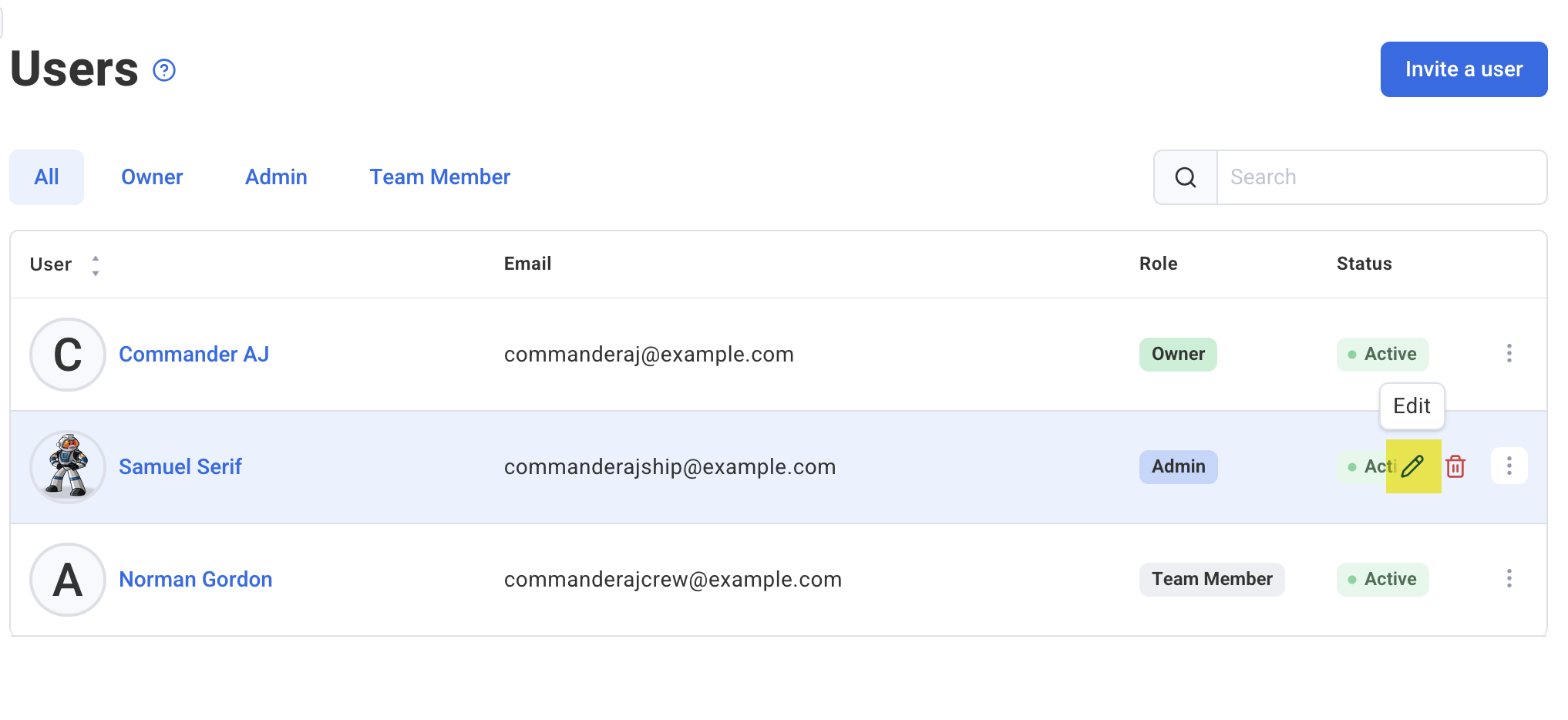Click Commander AJ's Active status badge
Viewport: 1568px width, 720px height.
(1383, 355)
